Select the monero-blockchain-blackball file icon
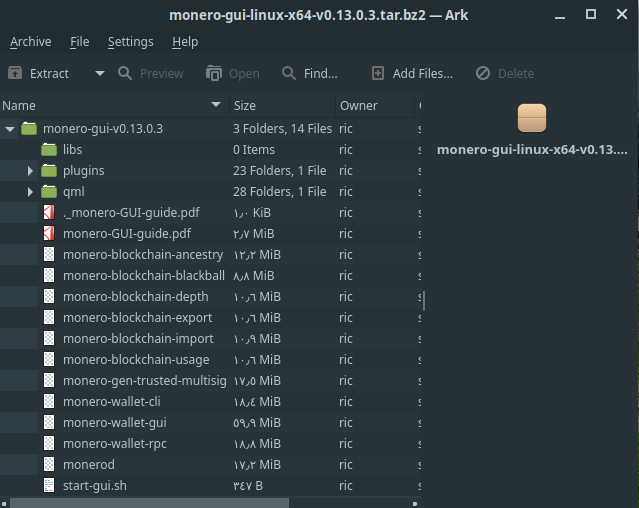The height and width of the screenshot is (508, 639). click(49, 275)
